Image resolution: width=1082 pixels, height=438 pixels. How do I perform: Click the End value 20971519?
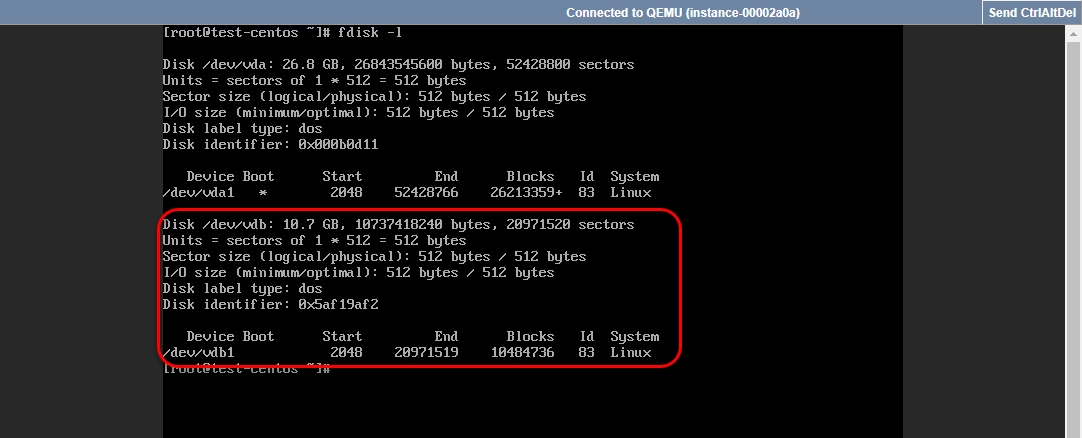[426, 352]
